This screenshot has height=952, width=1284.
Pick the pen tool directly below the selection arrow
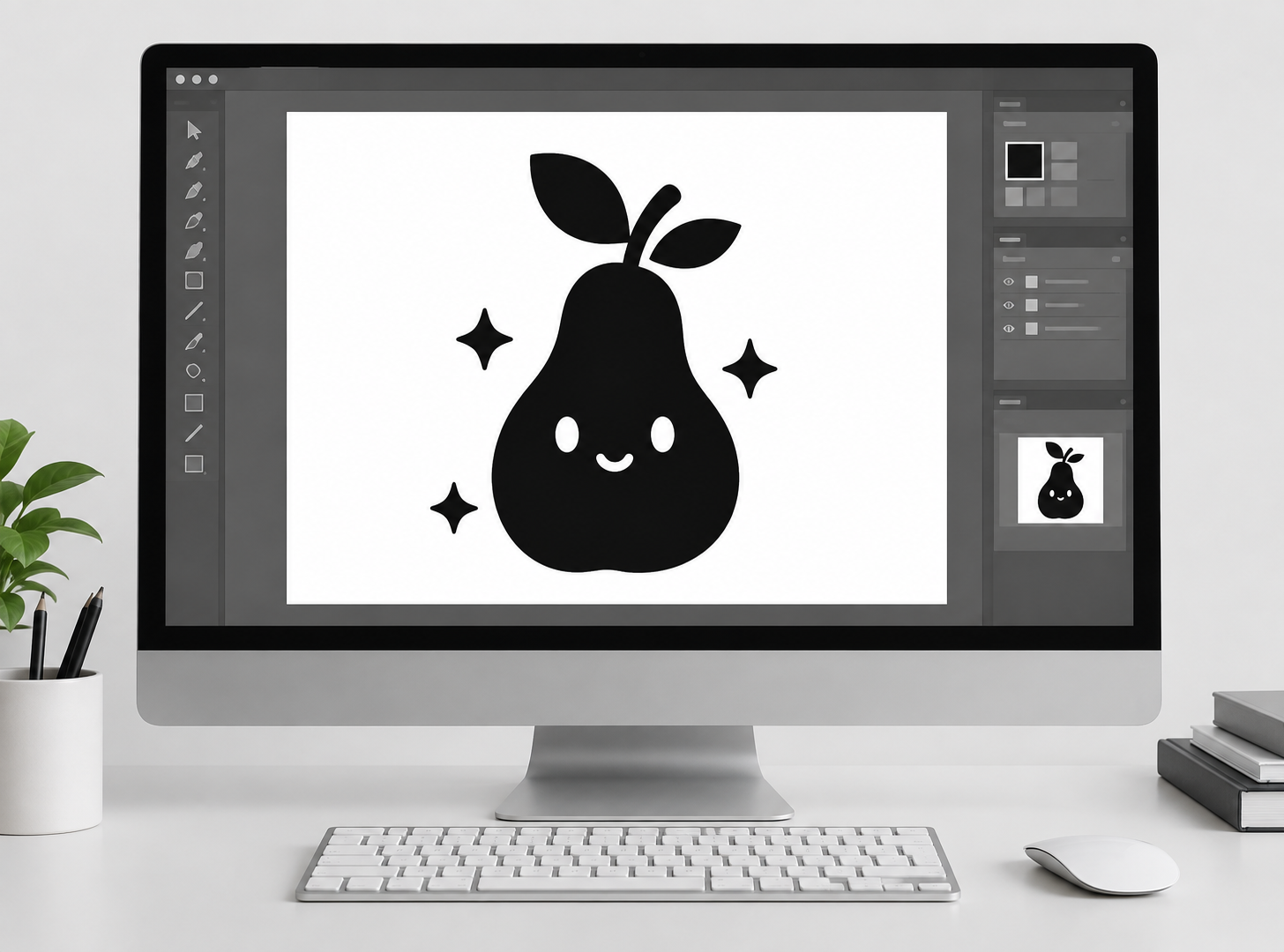pos(194,160)
